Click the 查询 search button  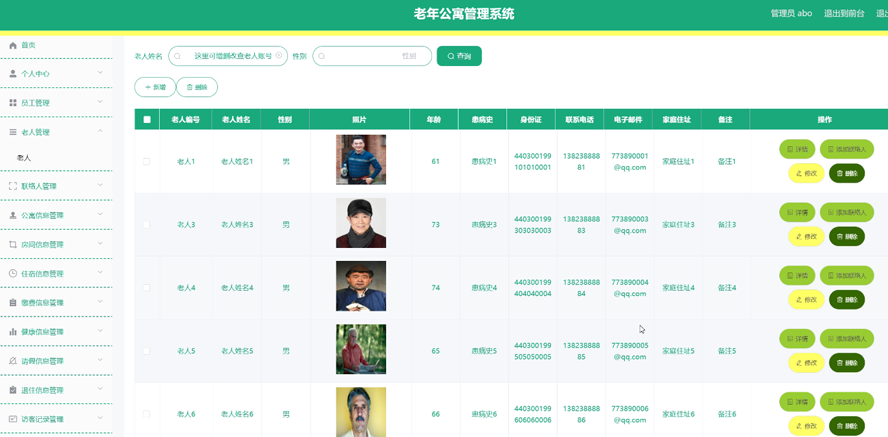point(459,56)
